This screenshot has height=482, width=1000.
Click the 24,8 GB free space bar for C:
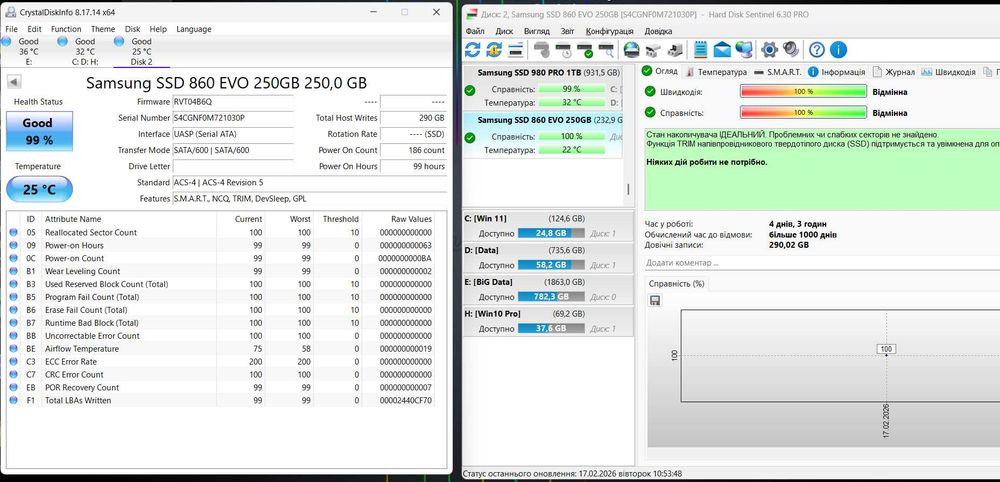[x=551, y=233]
